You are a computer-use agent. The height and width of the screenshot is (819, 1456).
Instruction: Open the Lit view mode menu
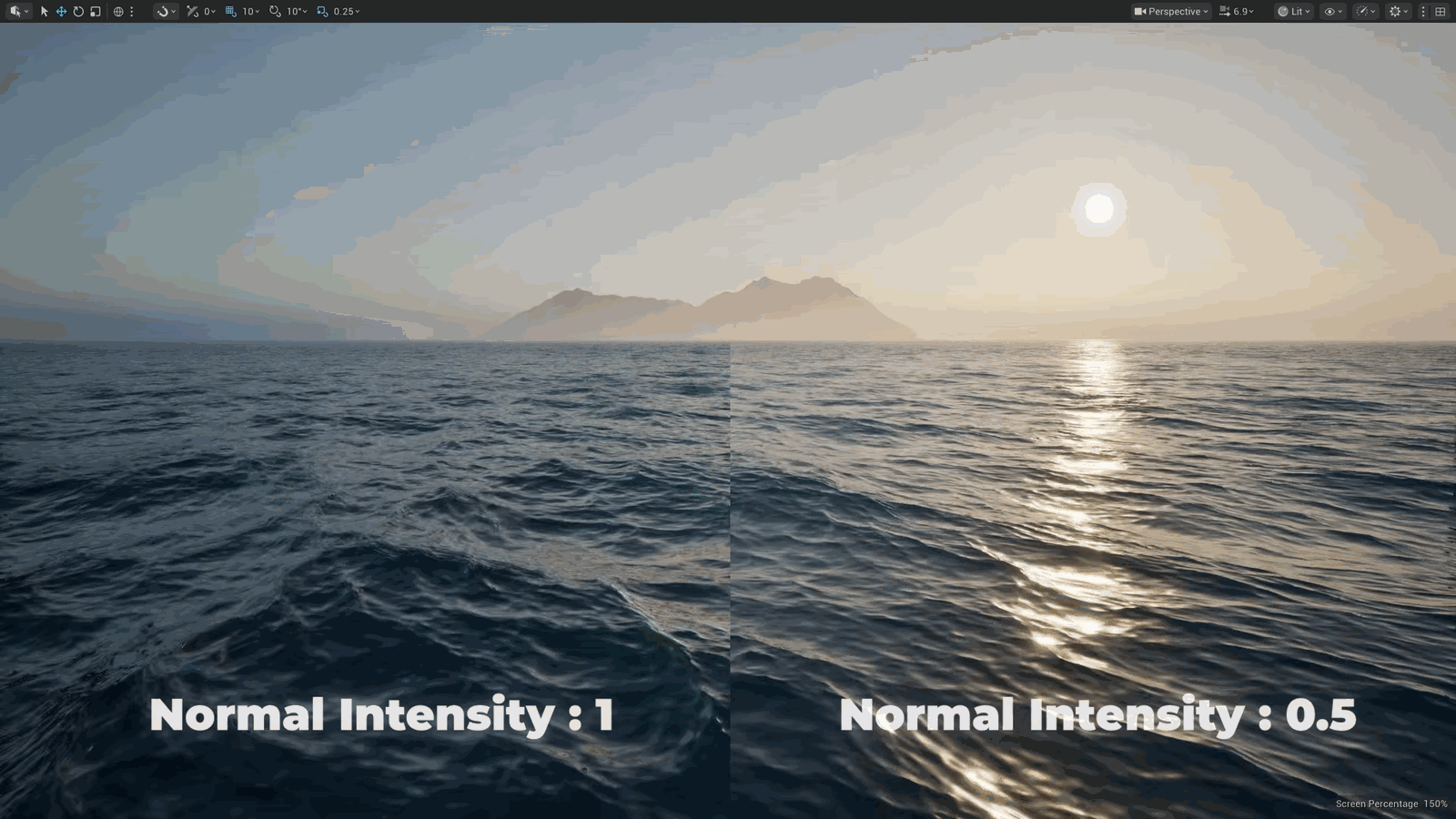pos(1294,12)
